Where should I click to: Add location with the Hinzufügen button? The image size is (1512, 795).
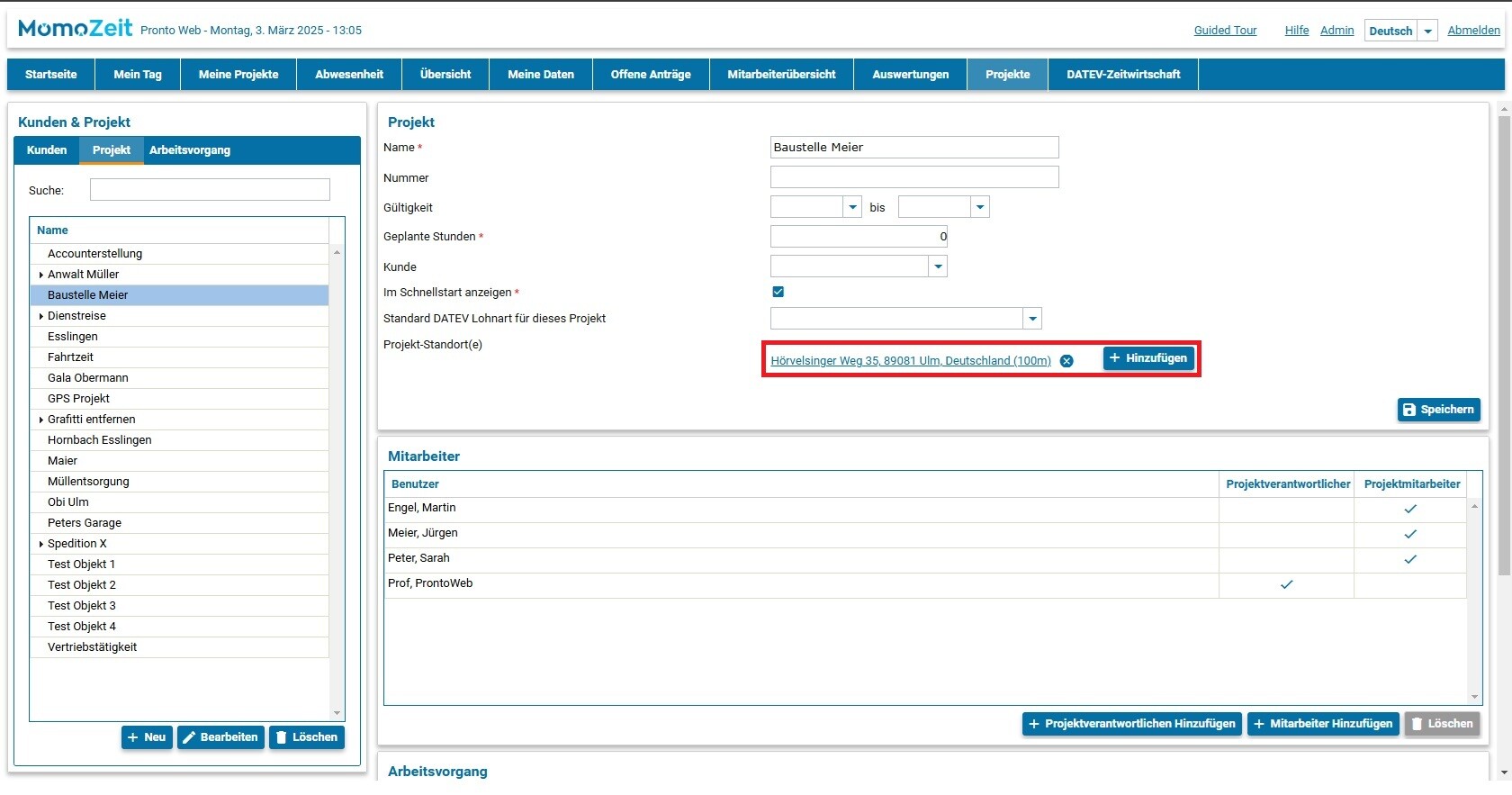click(1148, 358)
